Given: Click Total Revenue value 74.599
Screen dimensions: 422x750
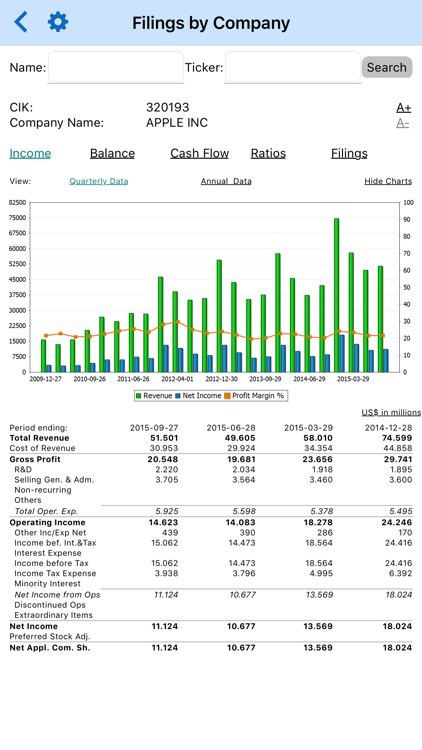Looking at the screenshot, I should click(x=397, y=438).
